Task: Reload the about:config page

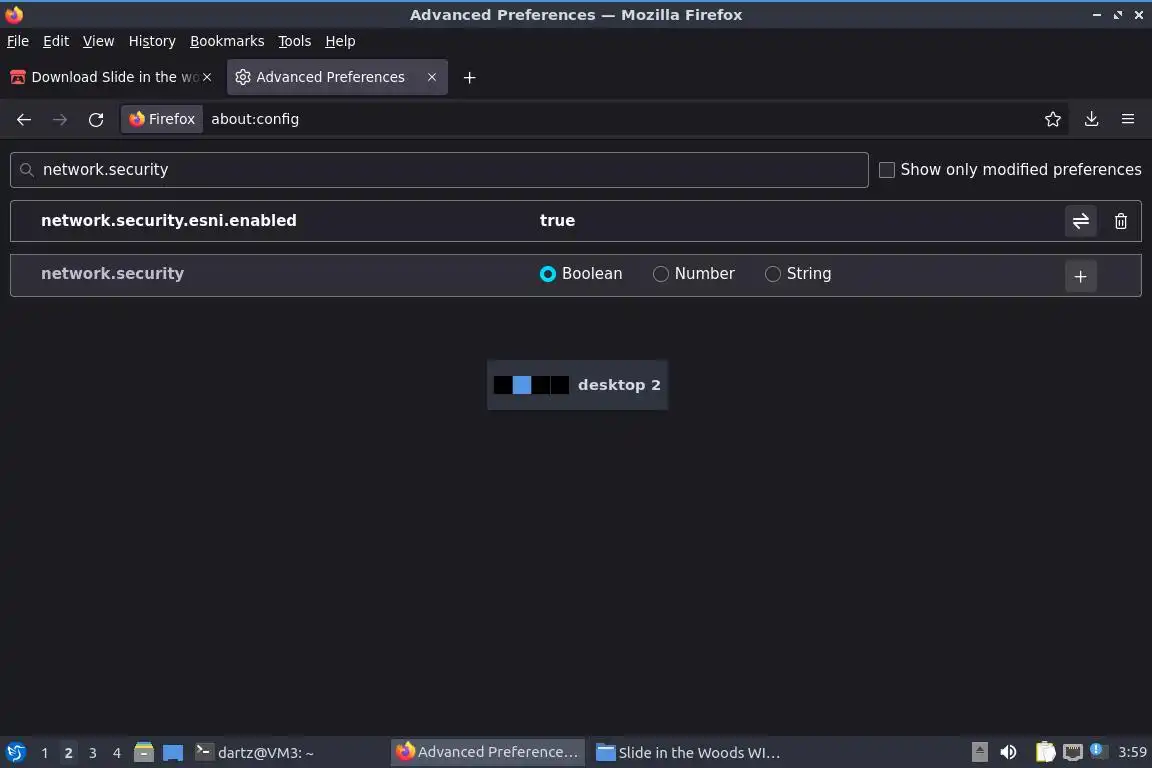Action: point(96,119)
